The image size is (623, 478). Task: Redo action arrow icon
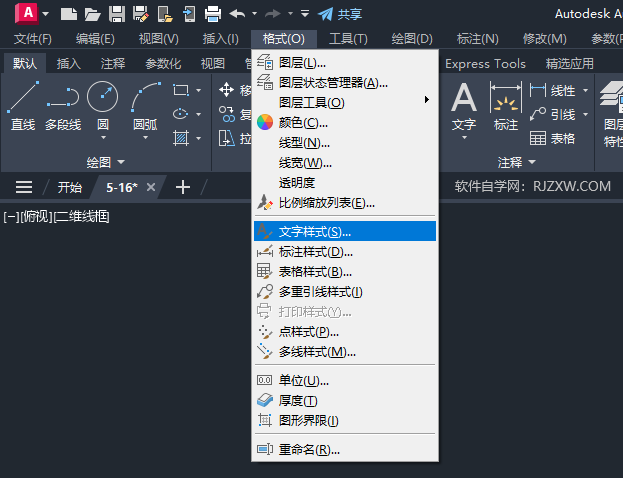click(273, 14)
